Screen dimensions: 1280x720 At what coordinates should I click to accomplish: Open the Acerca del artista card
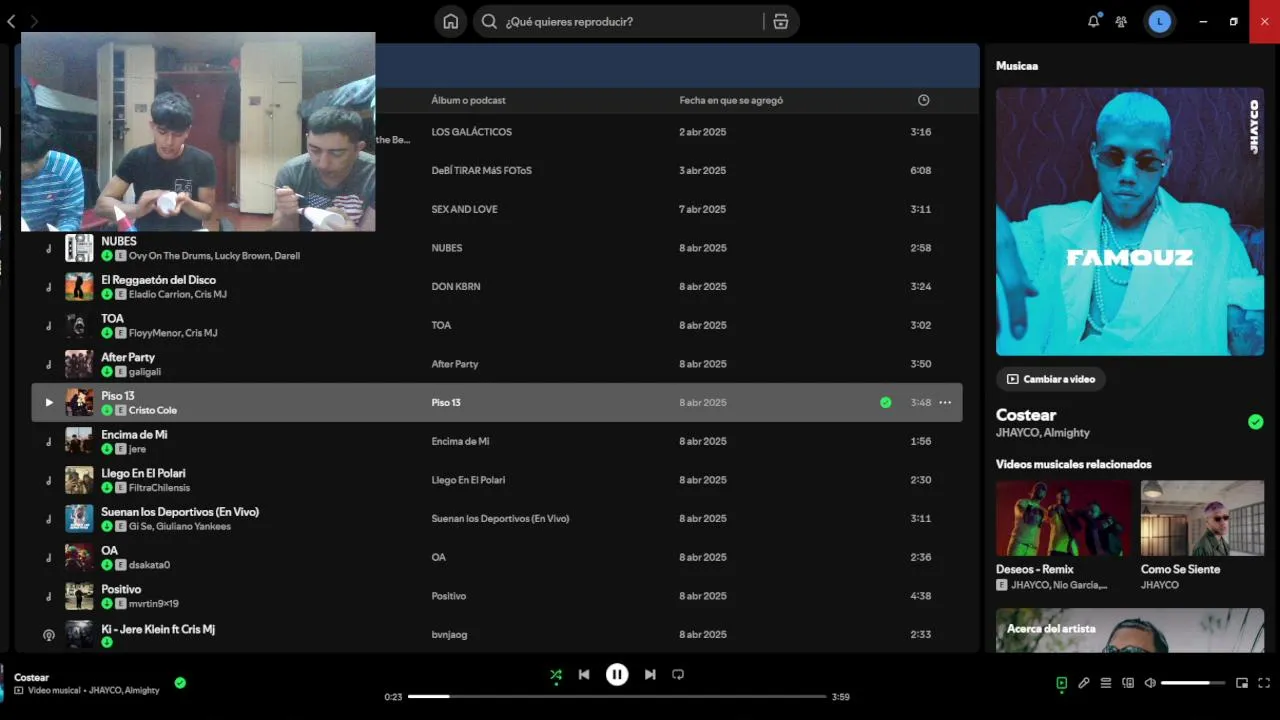pyautogui.click(x=1130, y=630)
